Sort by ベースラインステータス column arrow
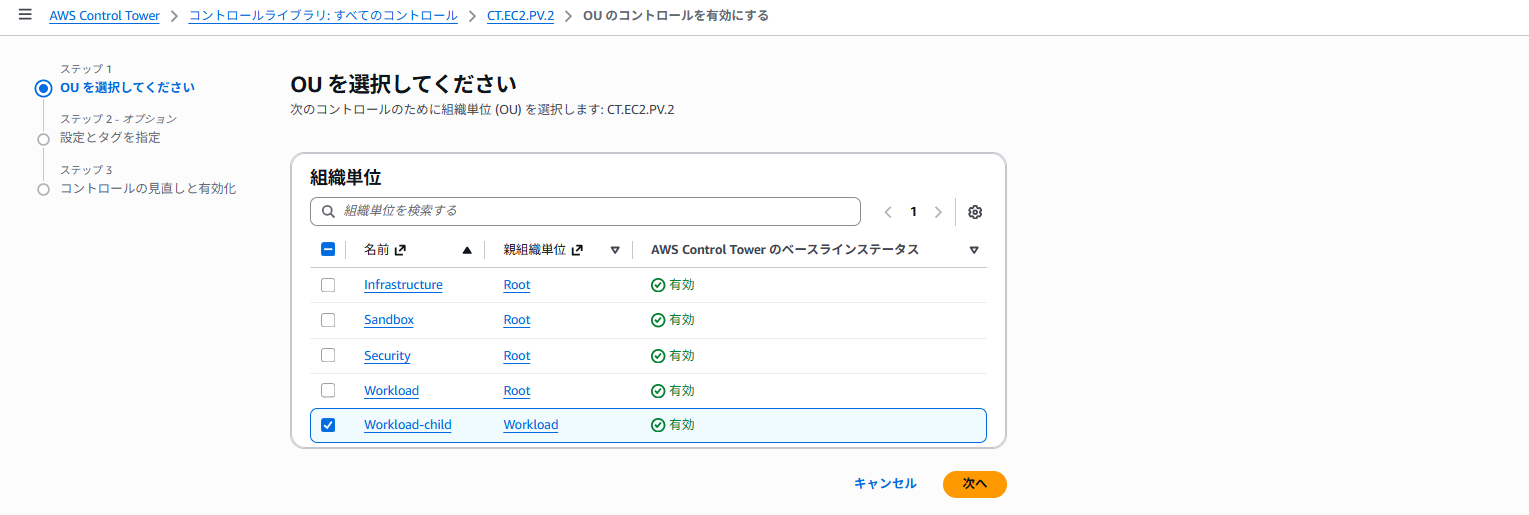Screen dimensions: 1529x515 [x=974, y=250]
